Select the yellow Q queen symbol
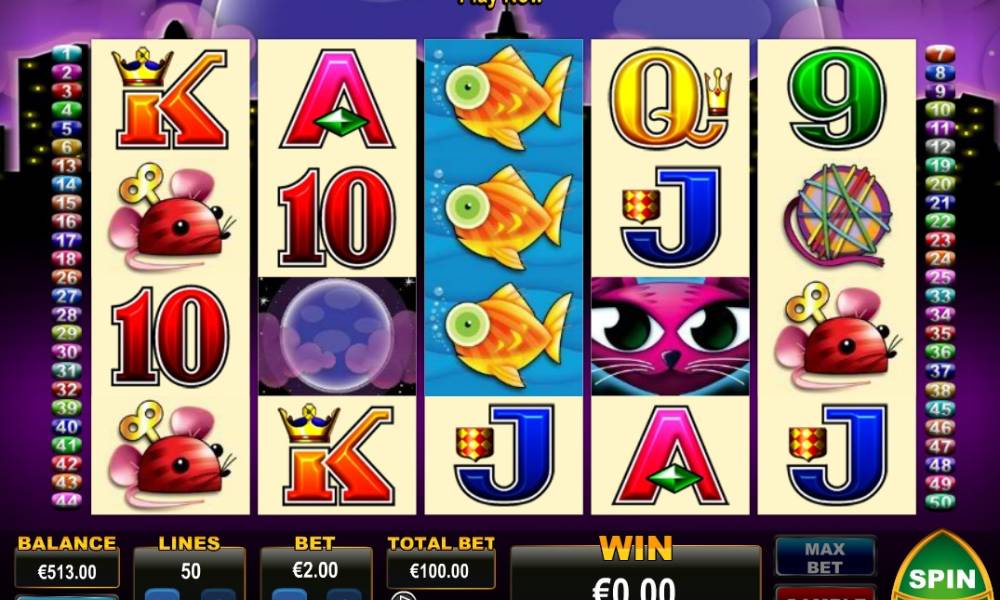 coord(670,98)
